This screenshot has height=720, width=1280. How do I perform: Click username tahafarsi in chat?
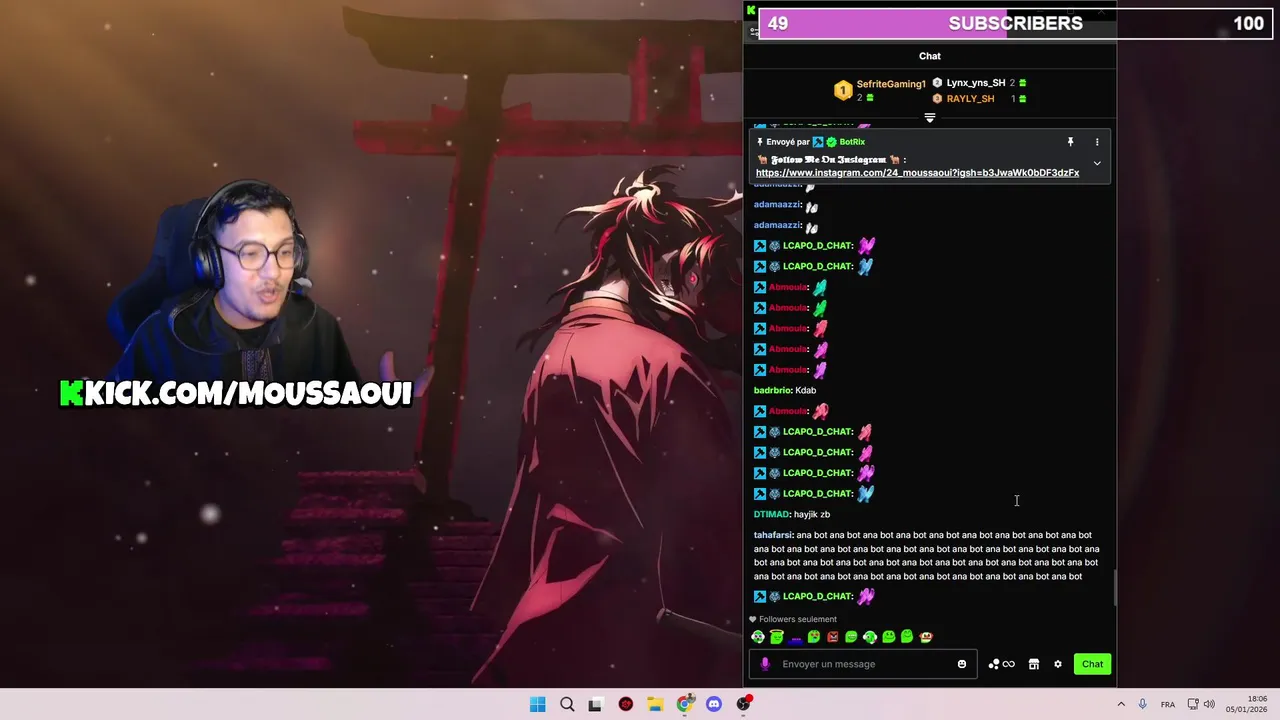pyautogui.click(x=773, y=535)
